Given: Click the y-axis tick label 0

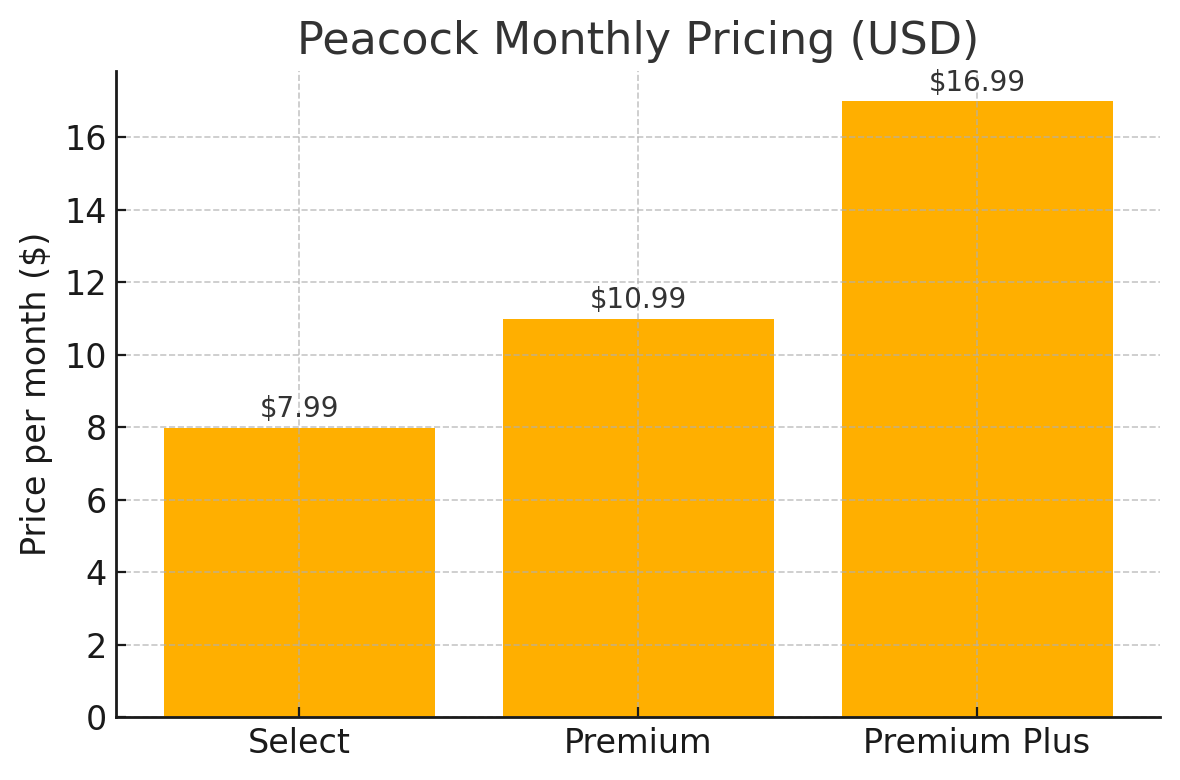Looking at the screenshot, I should [x=96, y=719].
